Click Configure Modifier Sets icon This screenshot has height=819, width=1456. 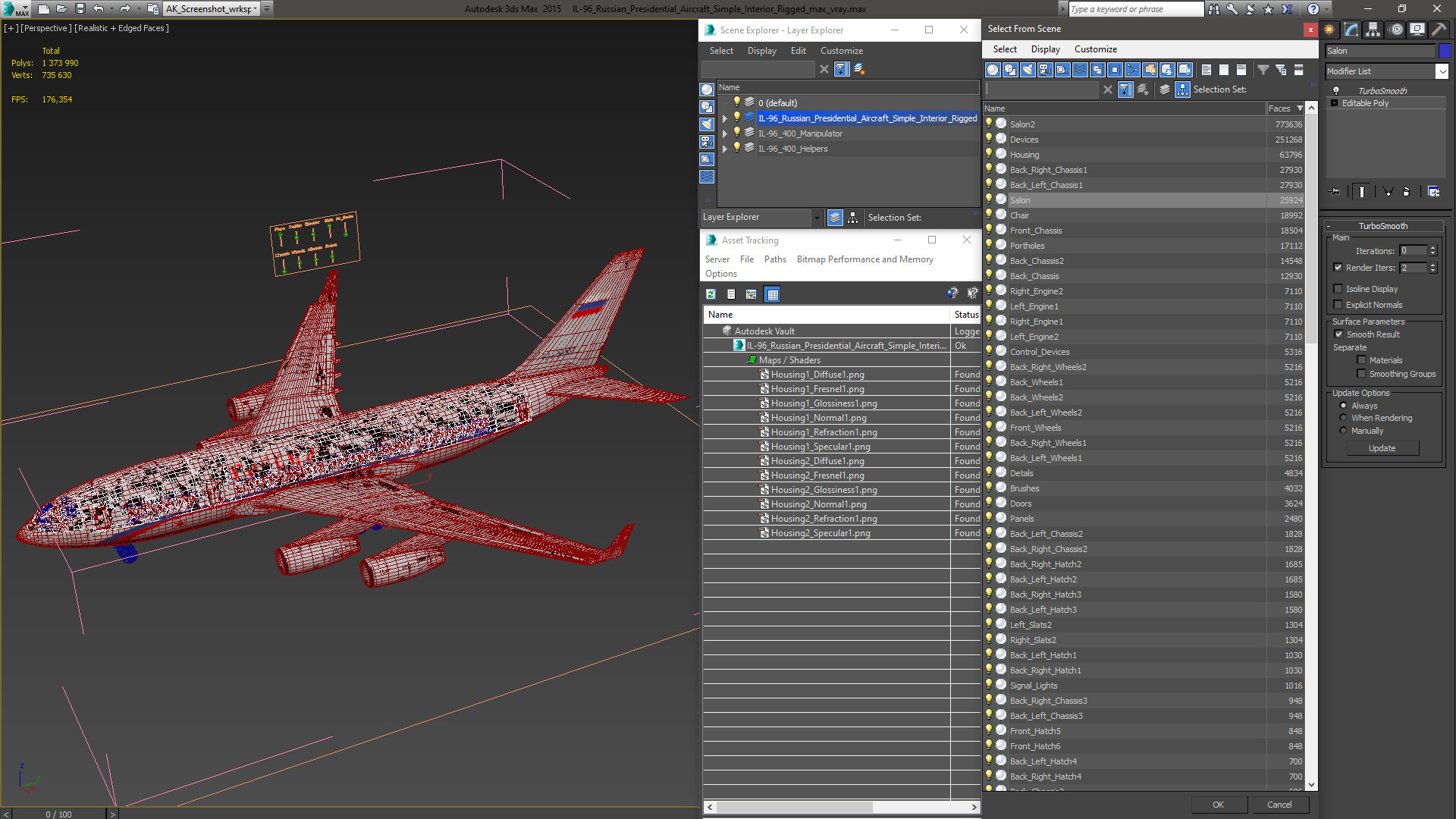tap(1433, 192)
